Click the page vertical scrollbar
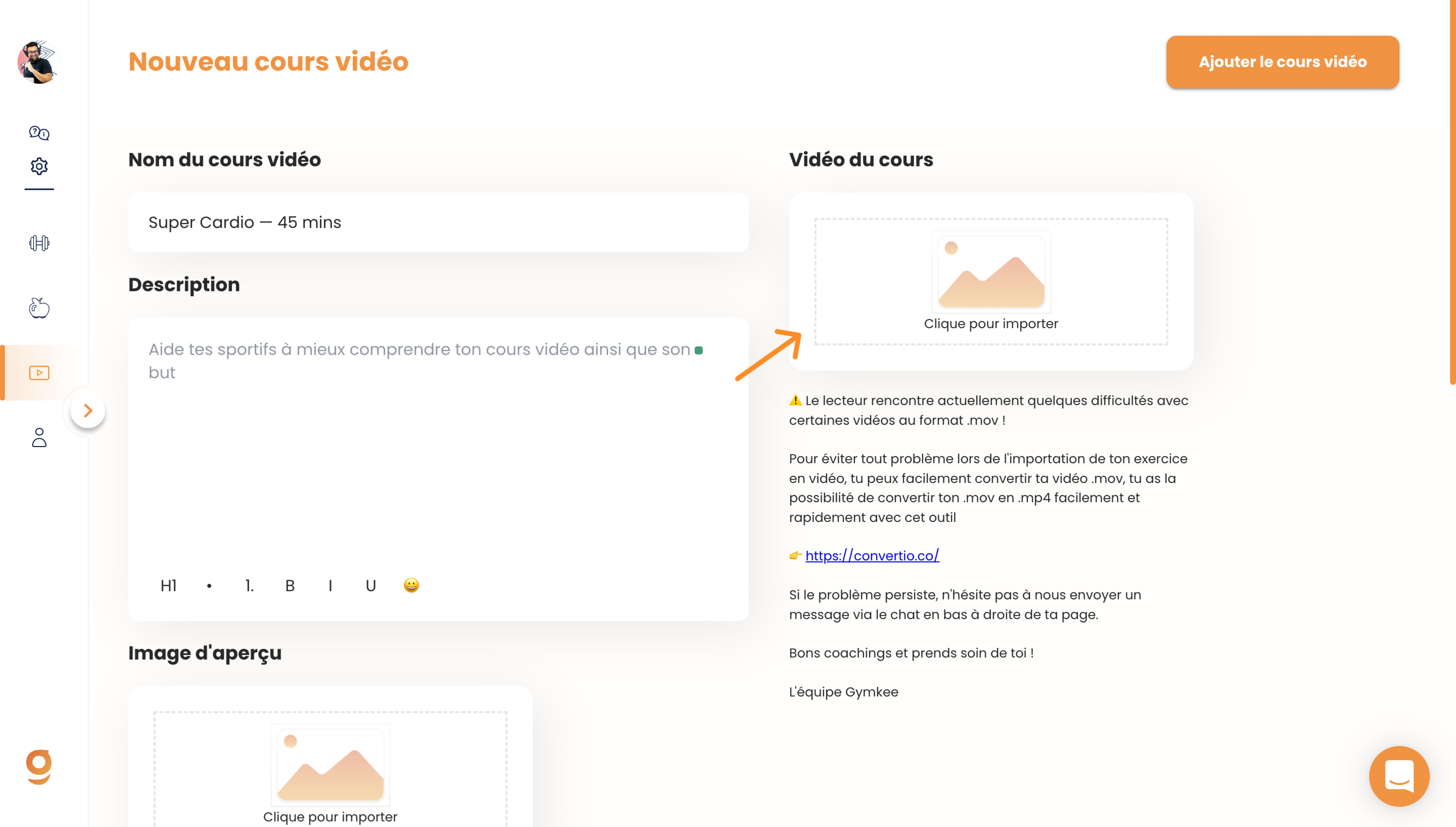Viewport: 1456px width, 827px height. coord(1453,193)
